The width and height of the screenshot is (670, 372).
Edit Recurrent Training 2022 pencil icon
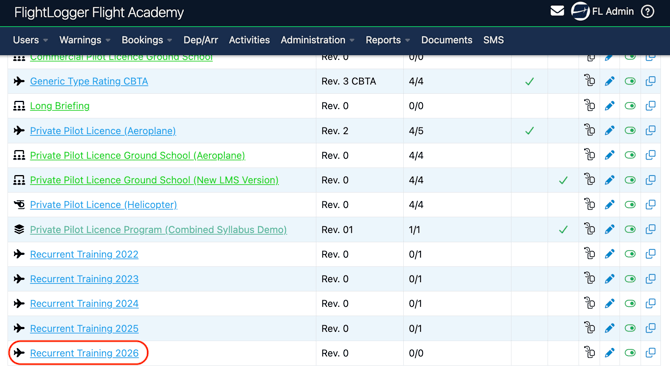click(609, 254)
